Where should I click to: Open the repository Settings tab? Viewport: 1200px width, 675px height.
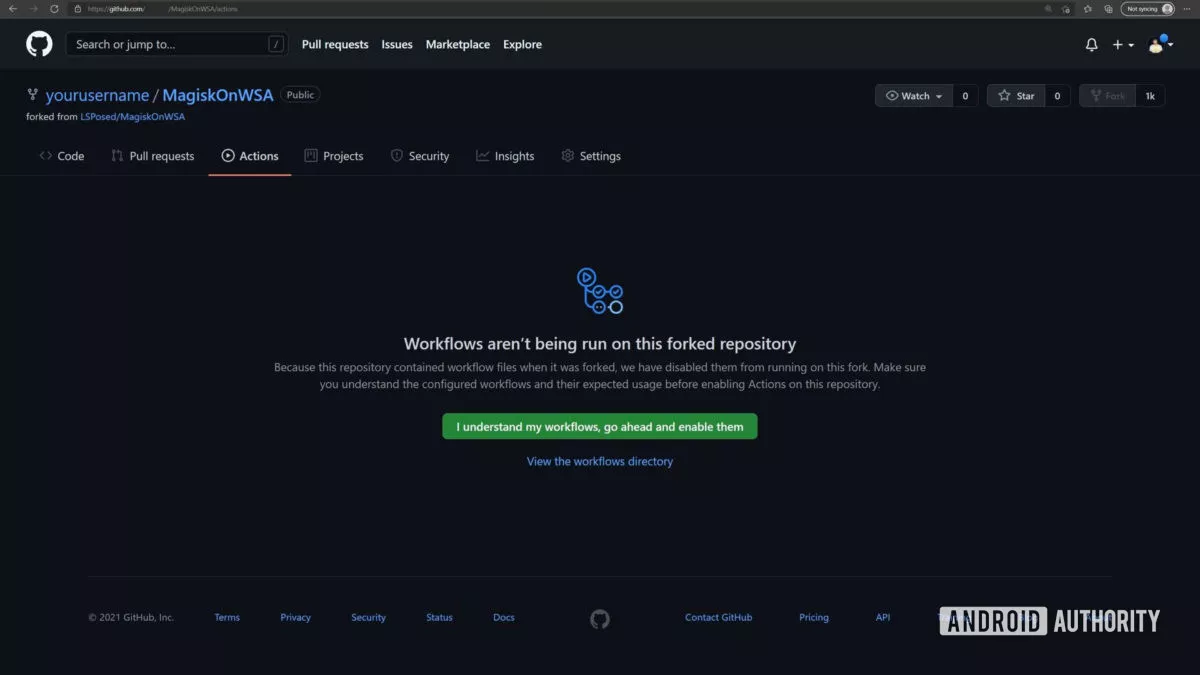(591, 156)
